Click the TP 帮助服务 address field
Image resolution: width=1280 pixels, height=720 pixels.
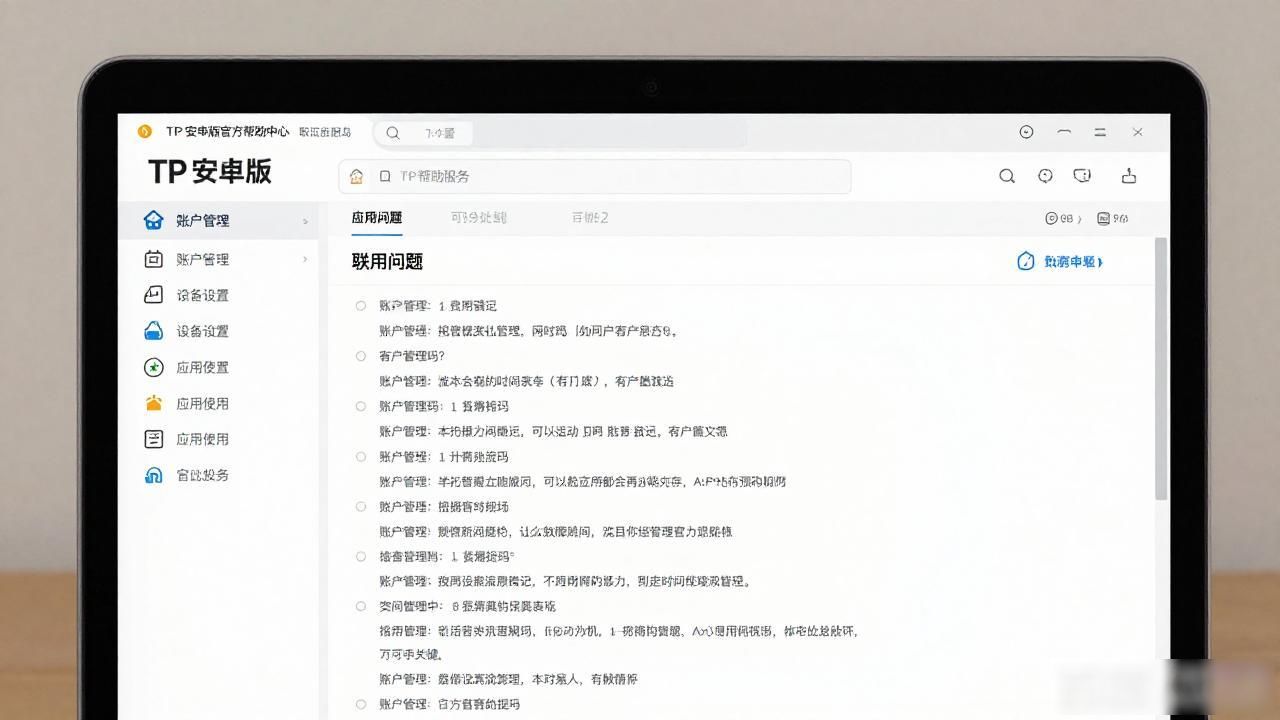[x=595, y=176]
